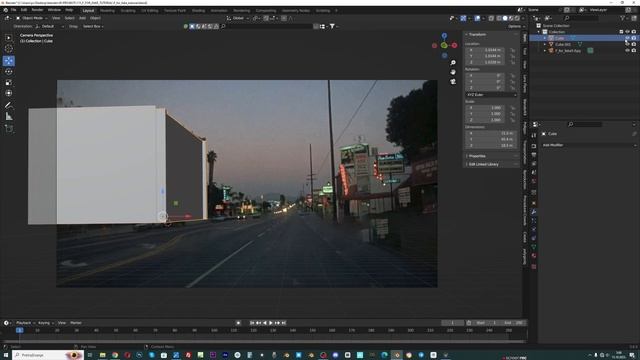Select the Select Box tool in the toolbar
This screenshot has height=360, width=640.
[x=9, y=38]
